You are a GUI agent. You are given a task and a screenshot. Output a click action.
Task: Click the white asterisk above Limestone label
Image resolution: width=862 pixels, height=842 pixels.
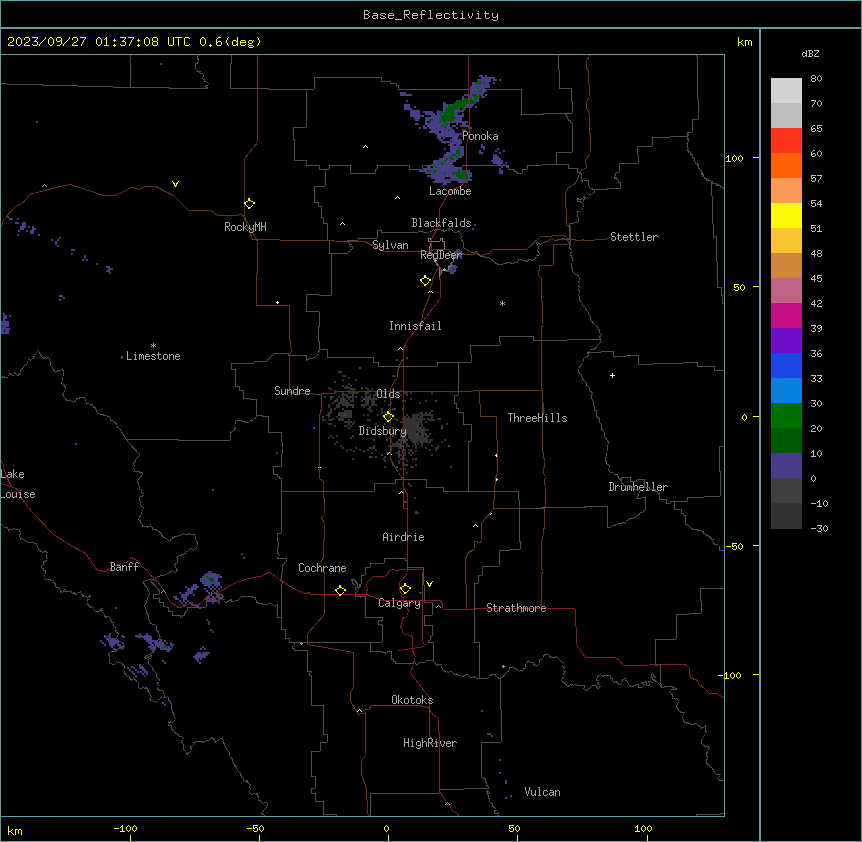[153, 346]
